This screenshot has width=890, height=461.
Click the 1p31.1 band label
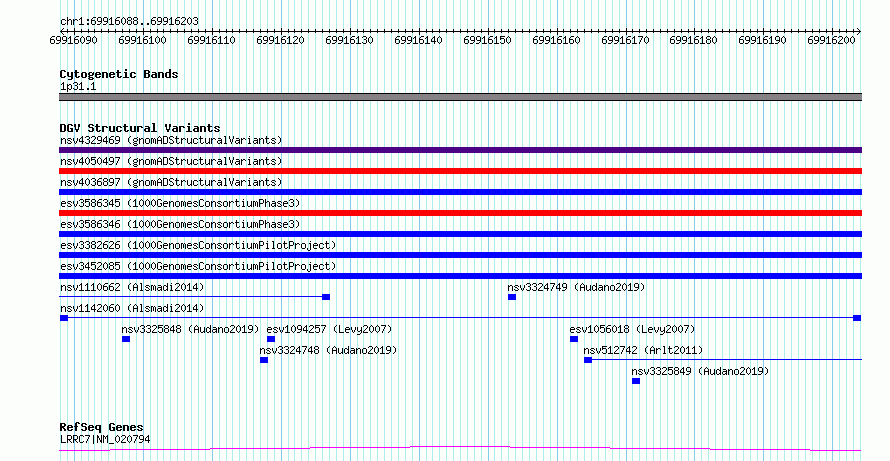click(x=78, y=86)
